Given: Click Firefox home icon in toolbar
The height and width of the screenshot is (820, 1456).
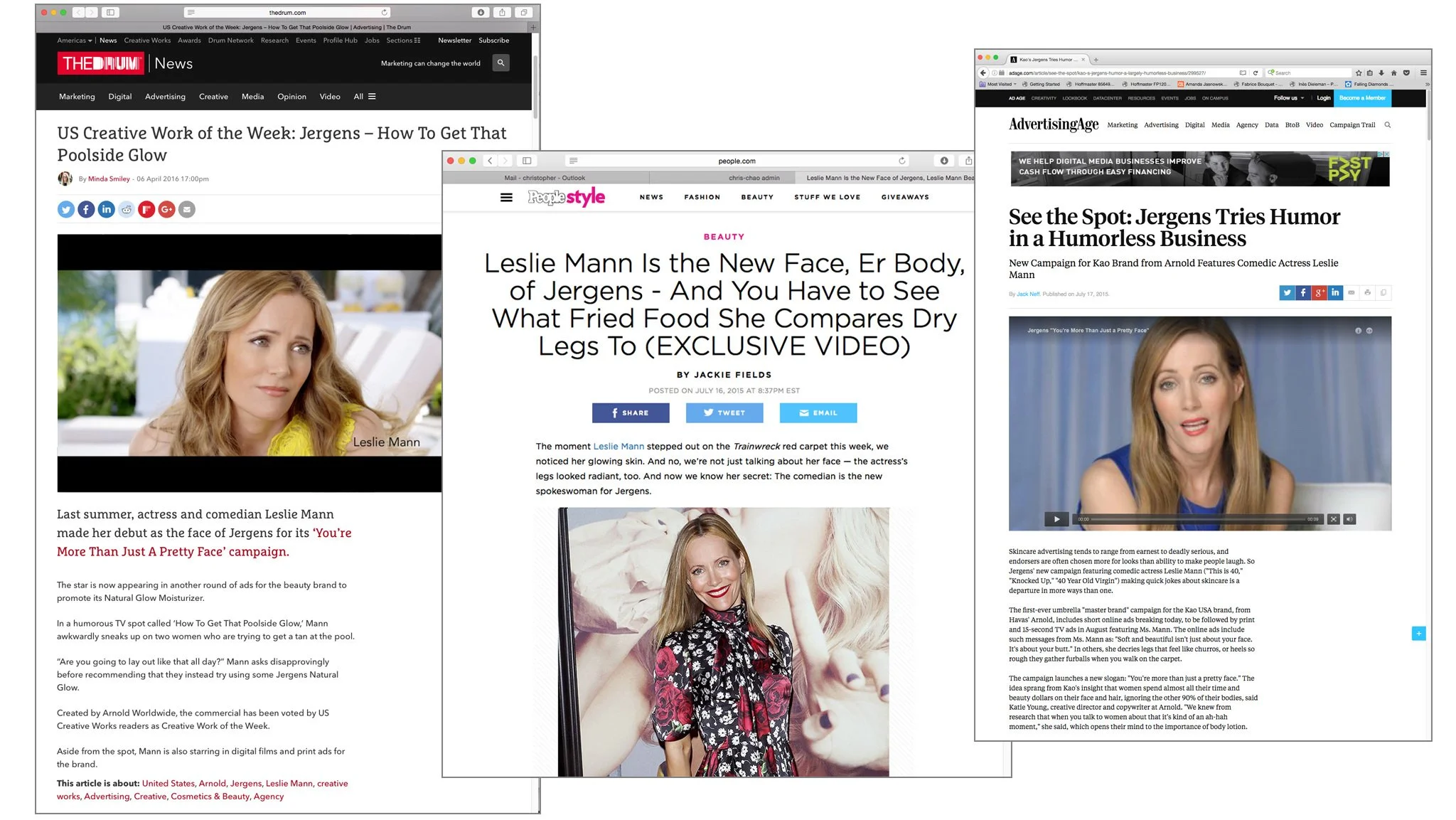Looking at the screenshot, I should [x=1393, y=73].
